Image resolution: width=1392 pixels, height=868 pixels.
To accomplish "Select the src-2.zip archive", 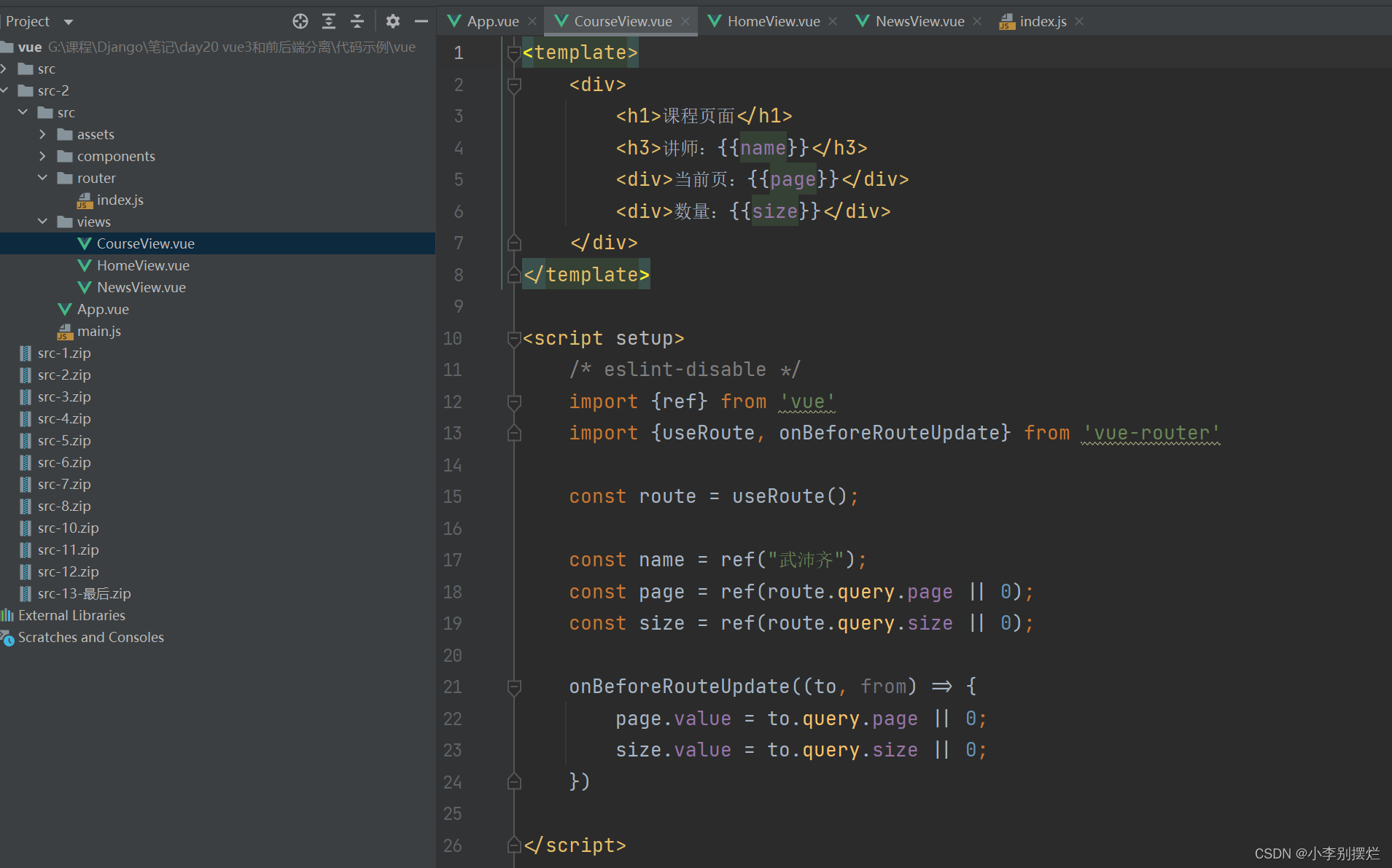I will [x=217, y=375].
